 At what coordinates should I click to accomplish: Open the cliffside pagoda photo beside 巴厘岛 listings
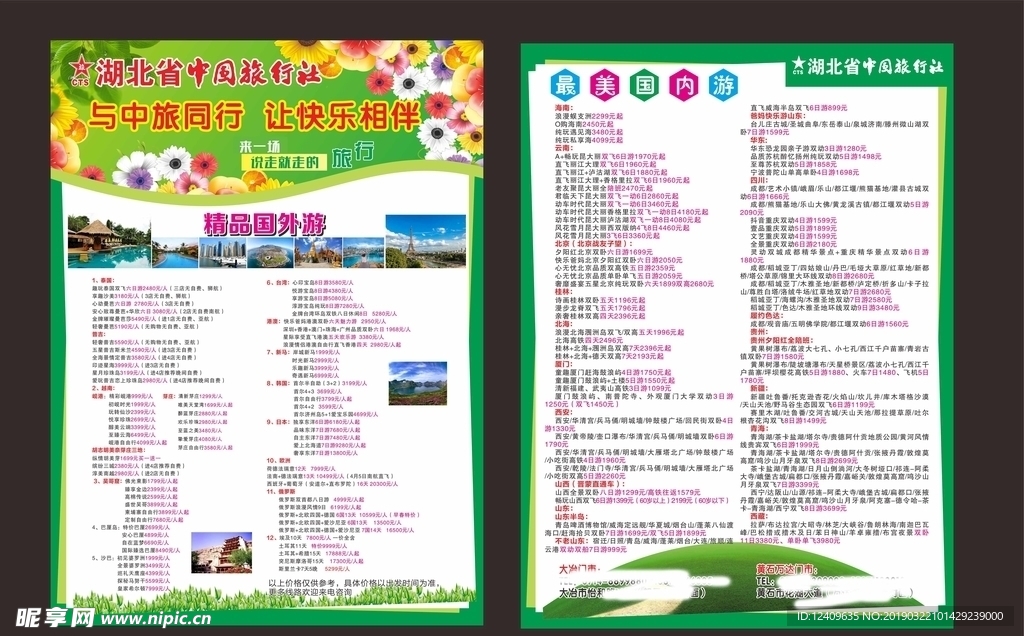[221, 553]
